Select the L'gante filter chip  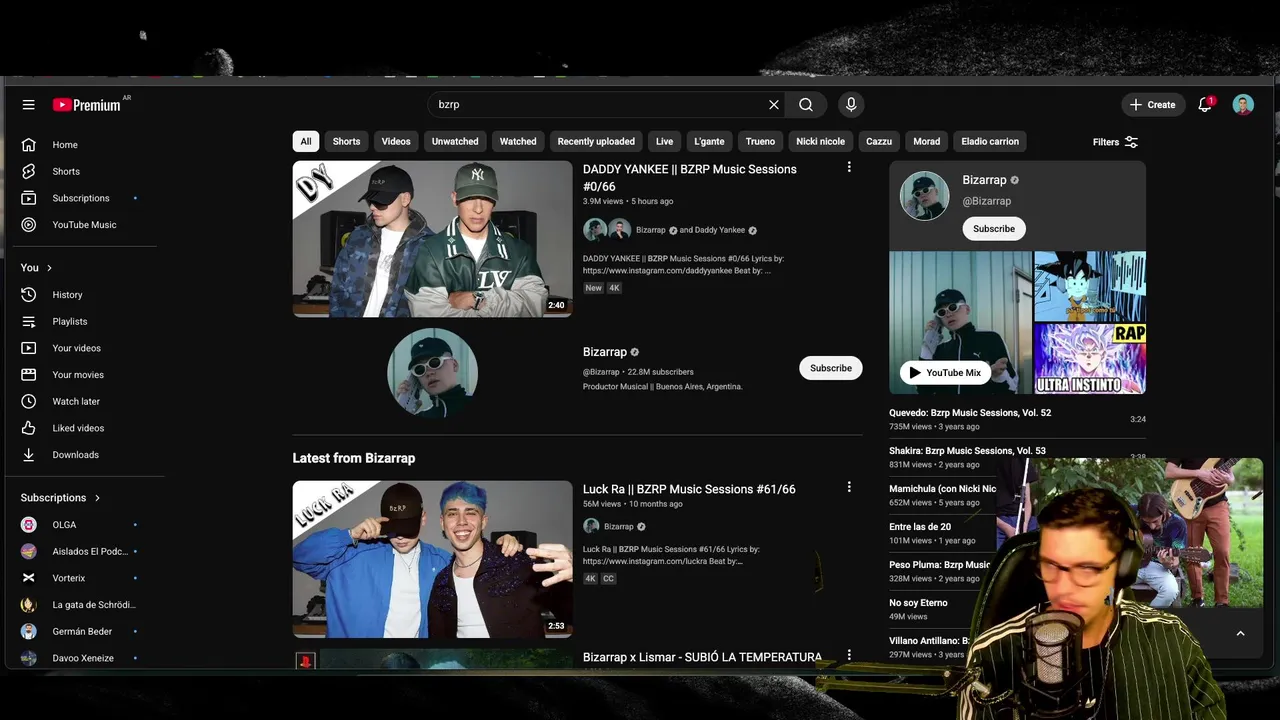pyautogui.click(x=709, y=141)
